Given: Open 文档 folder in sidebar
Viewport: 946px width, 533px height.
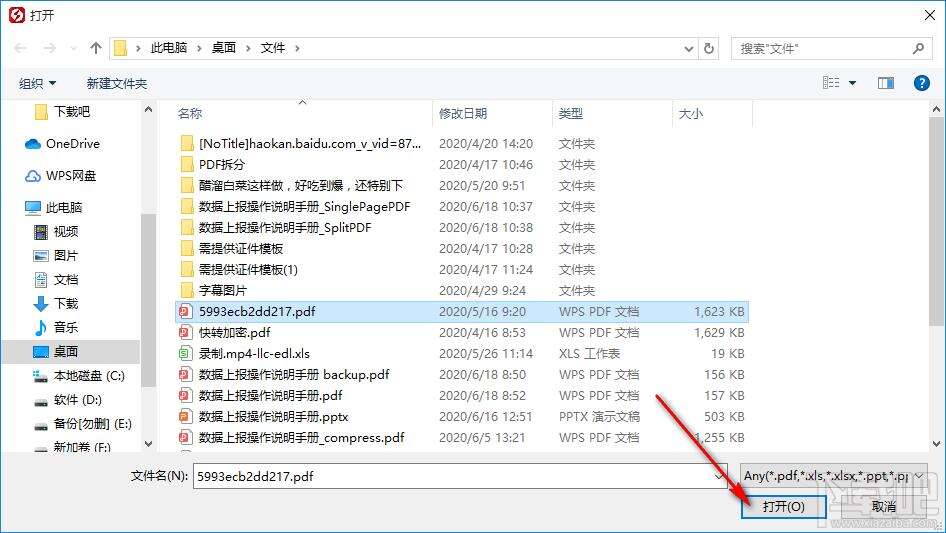Looking at the screenshot, I should click(x=56, y=279).
